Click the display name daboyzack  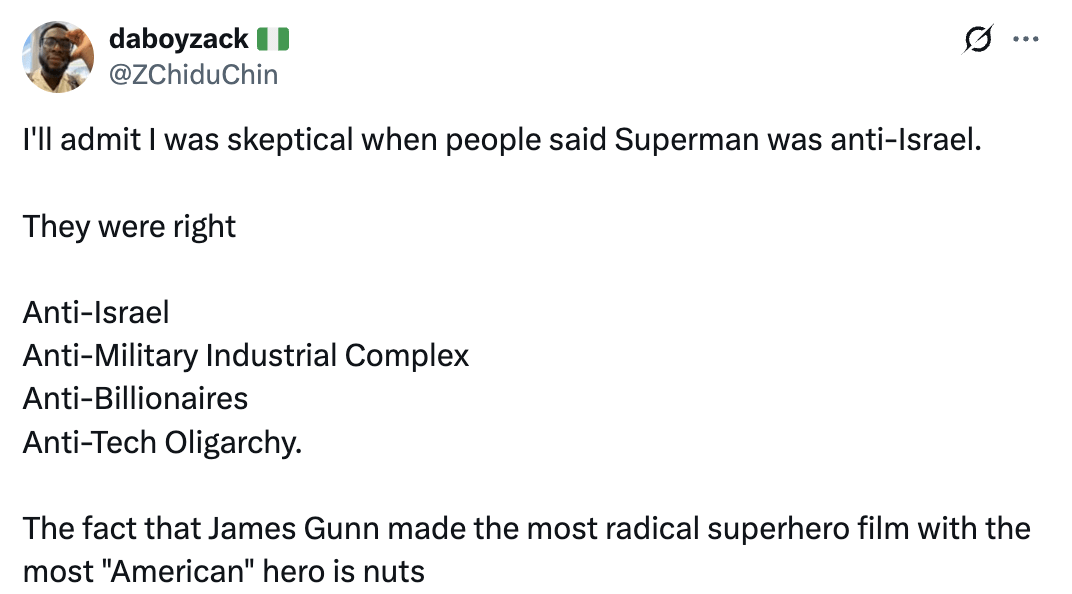(x=178, y=40)
